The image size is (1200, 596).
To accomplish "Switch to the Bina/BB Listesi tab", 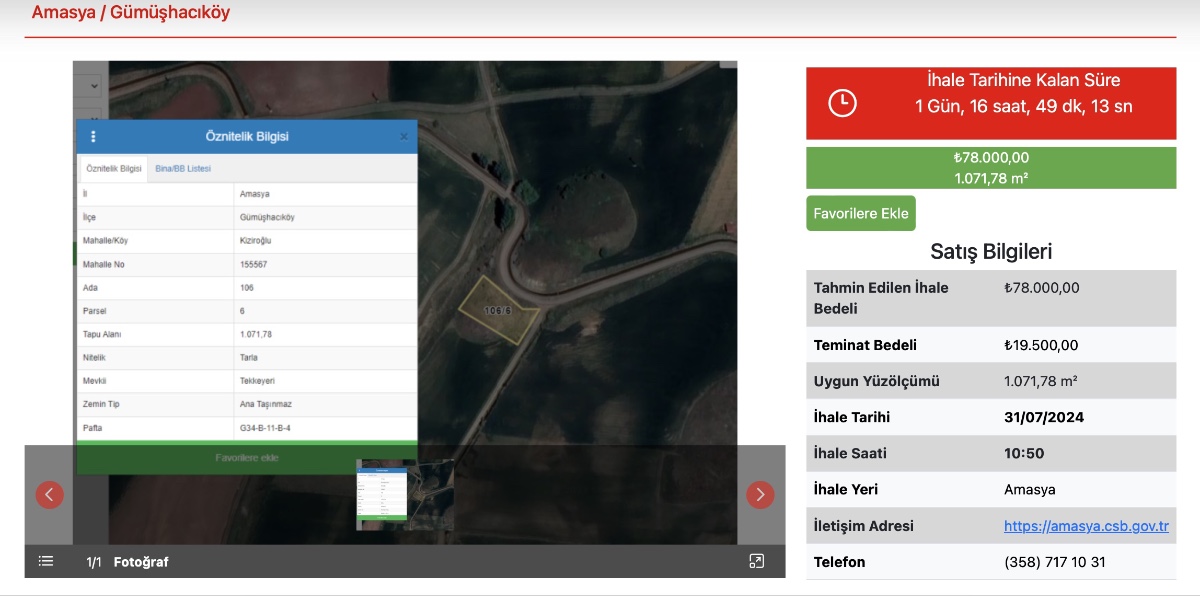I will coord(183,169).
